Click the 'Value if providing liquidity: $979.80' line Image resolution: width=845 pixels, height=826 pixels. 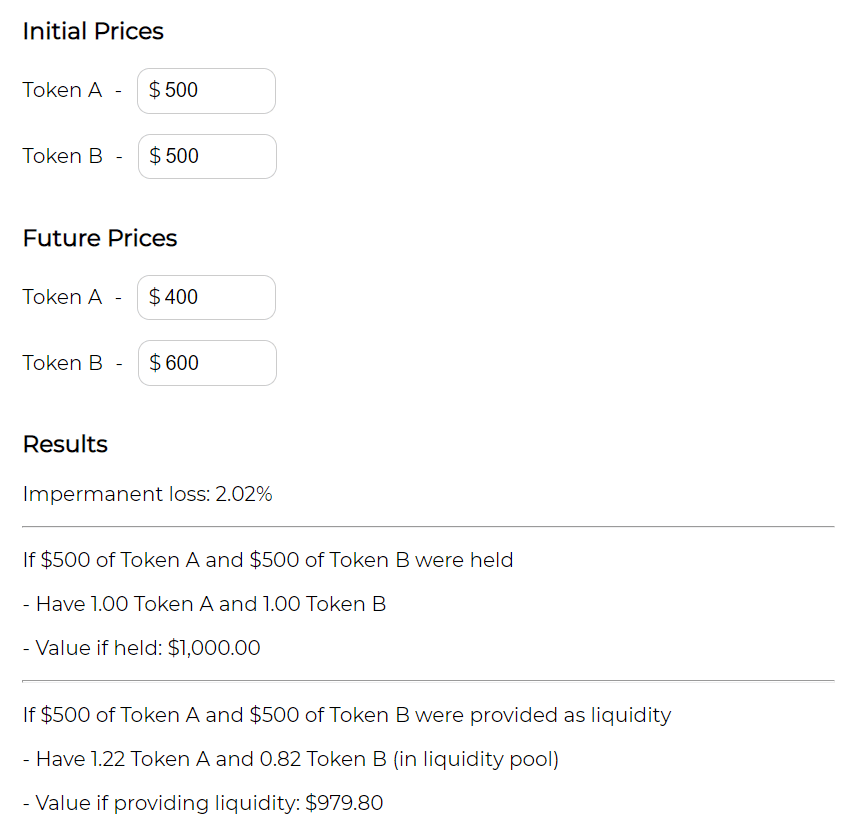click(203, 803)
